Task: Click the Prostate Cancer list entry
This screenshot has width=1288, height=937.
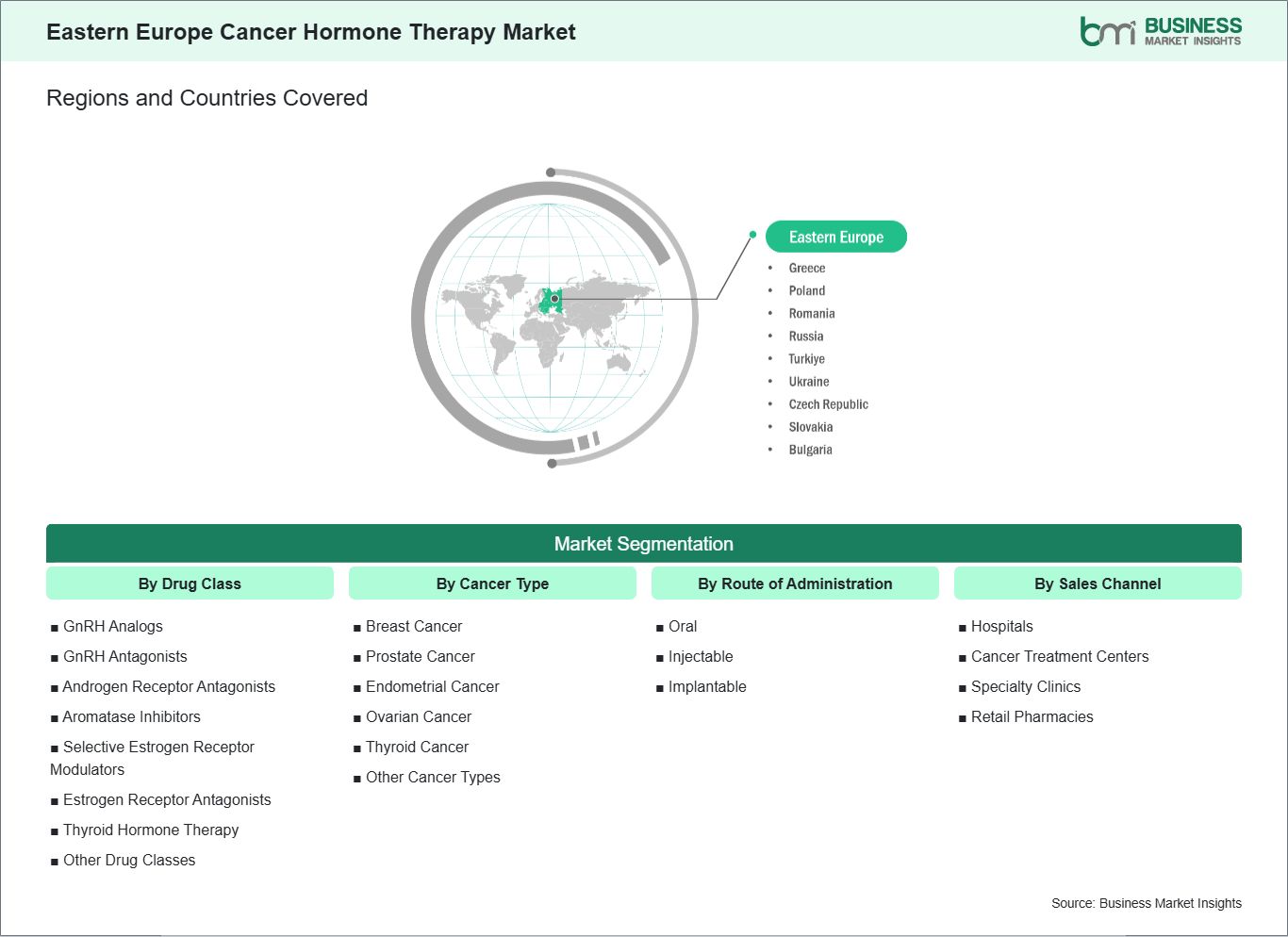Action: (x=420, y=657)
